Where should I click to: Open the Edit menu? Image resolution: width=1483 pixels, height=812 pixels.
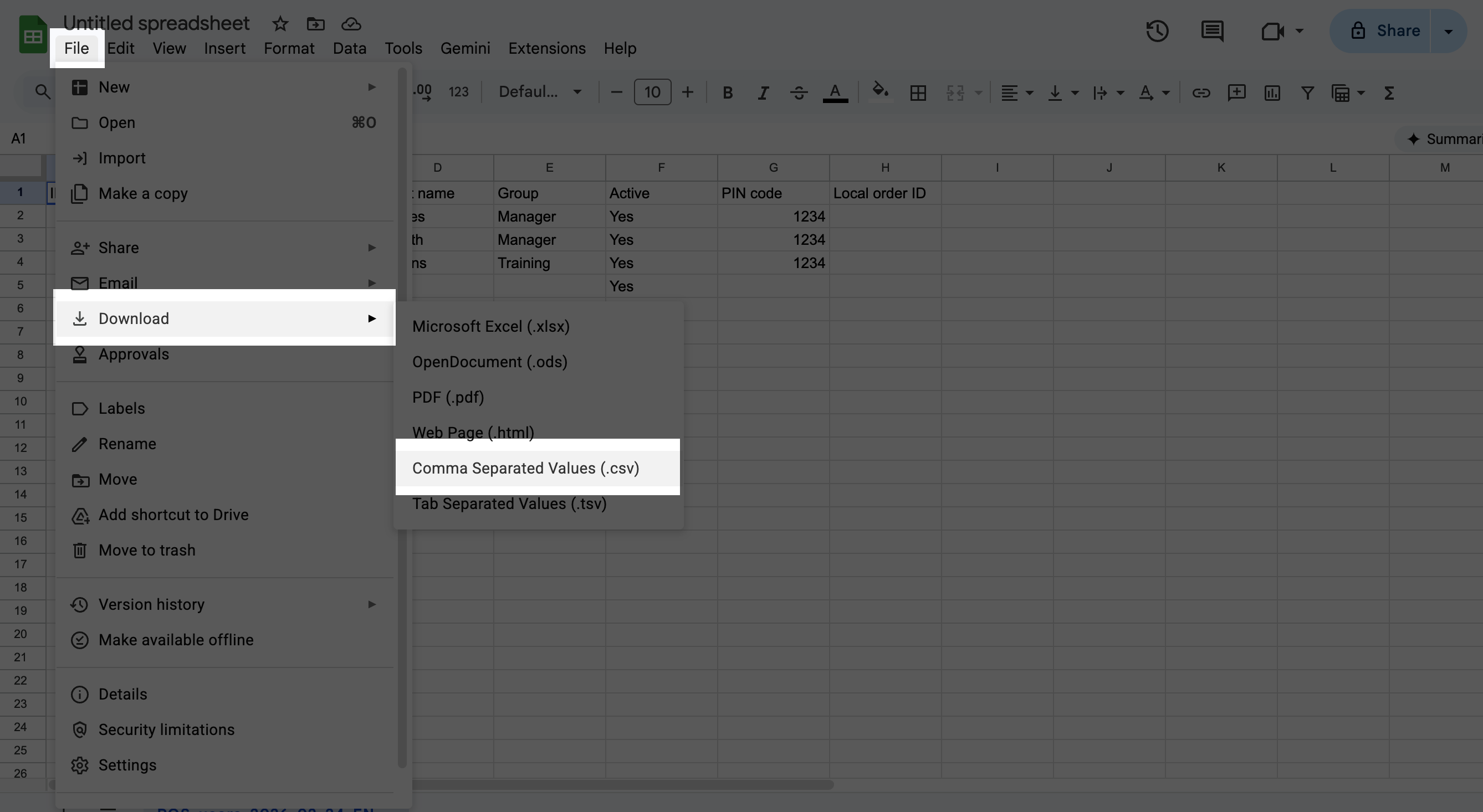(120, 48)
